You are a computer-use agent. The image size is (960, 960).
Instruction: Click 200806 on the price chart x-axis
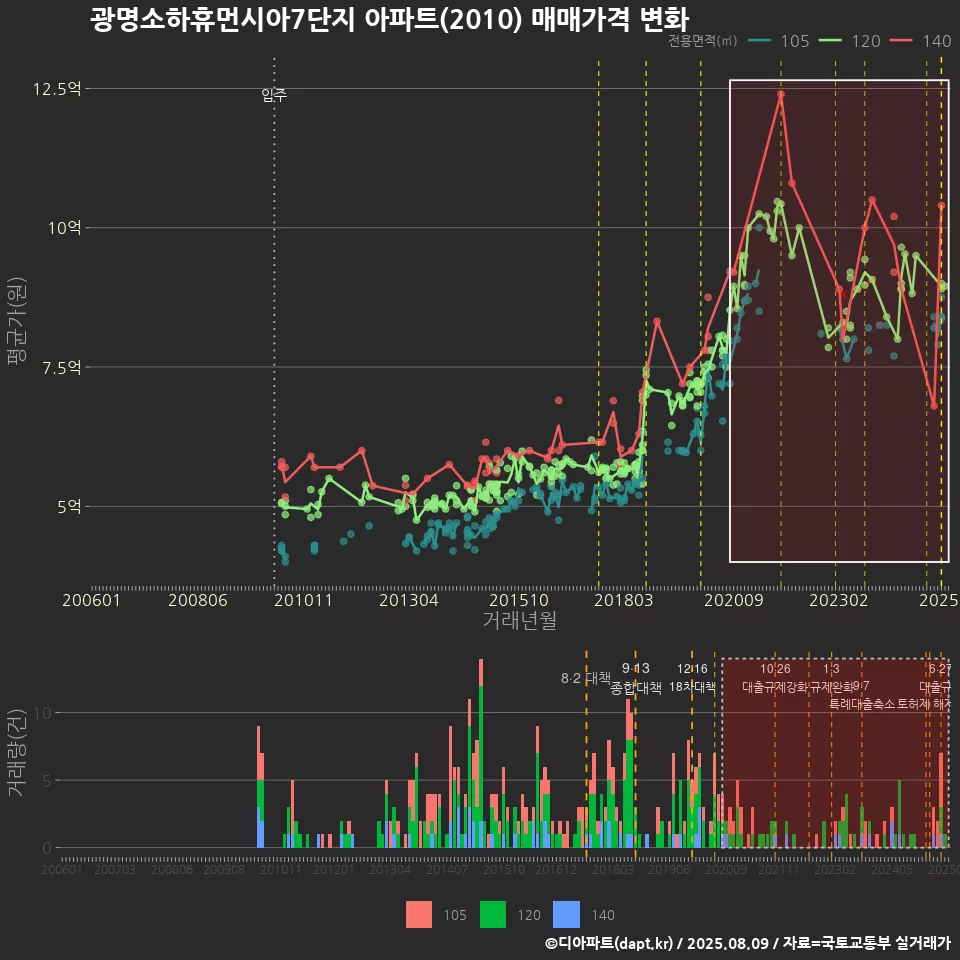click(198, 600)
